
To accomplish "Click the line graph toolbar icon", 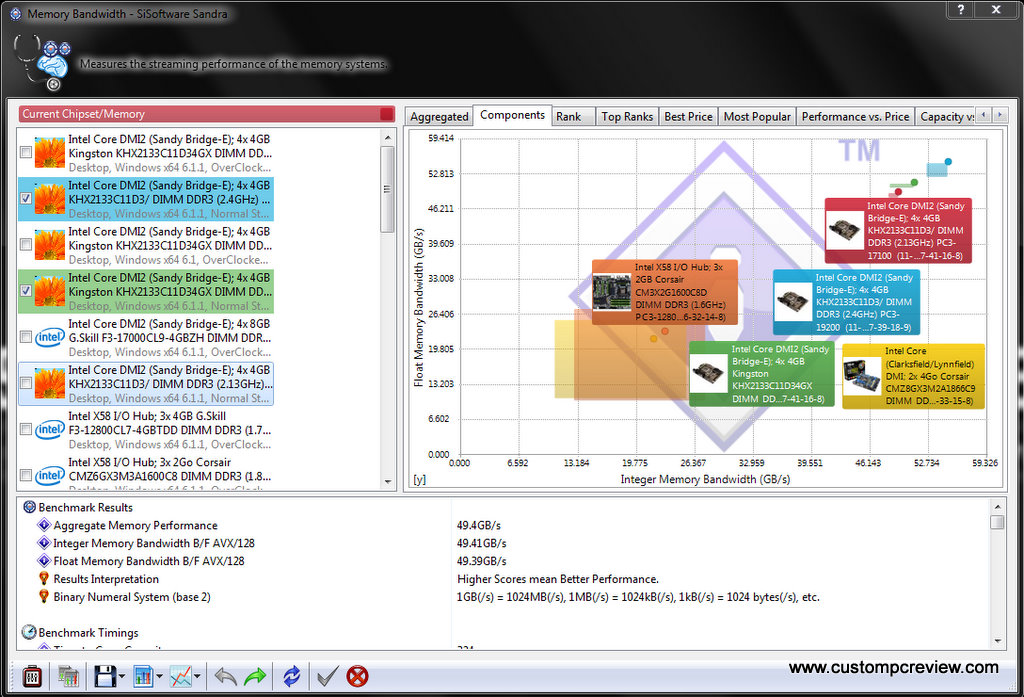I will [180, 676].
